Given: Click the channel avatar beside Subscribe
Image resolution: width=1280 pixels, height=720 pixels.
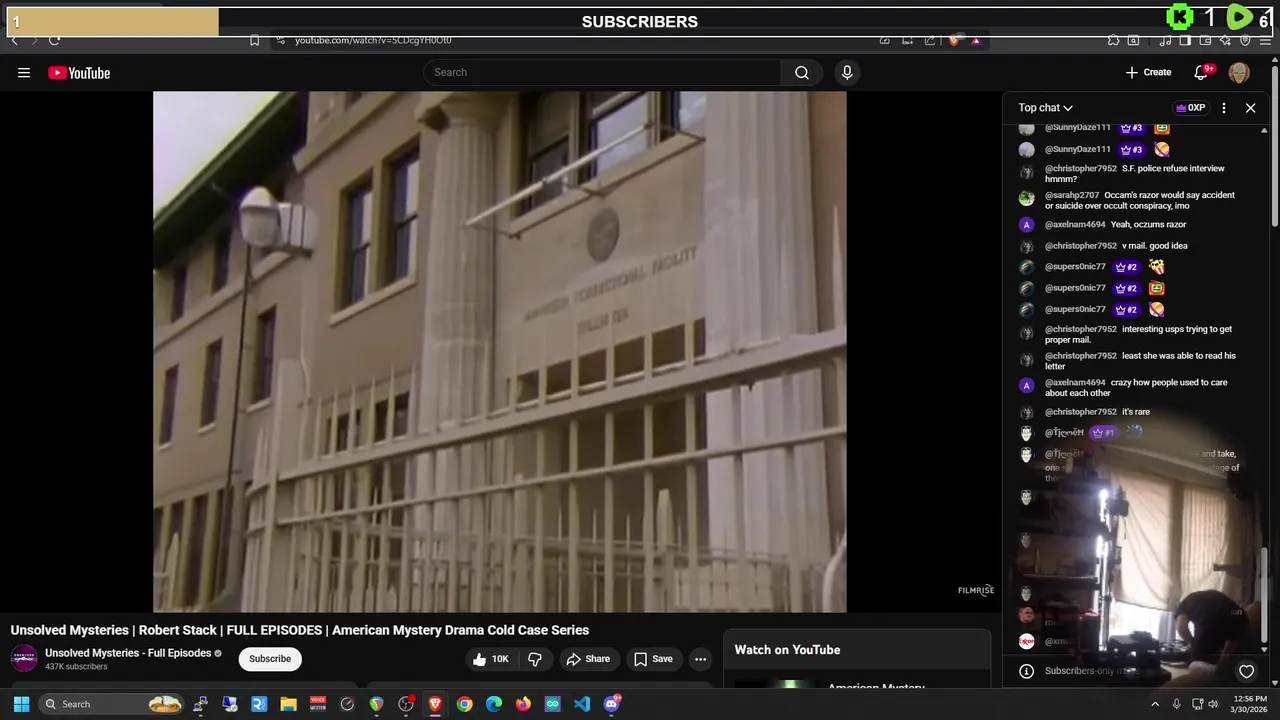Looking at the screenshot, I should point(24,658).
